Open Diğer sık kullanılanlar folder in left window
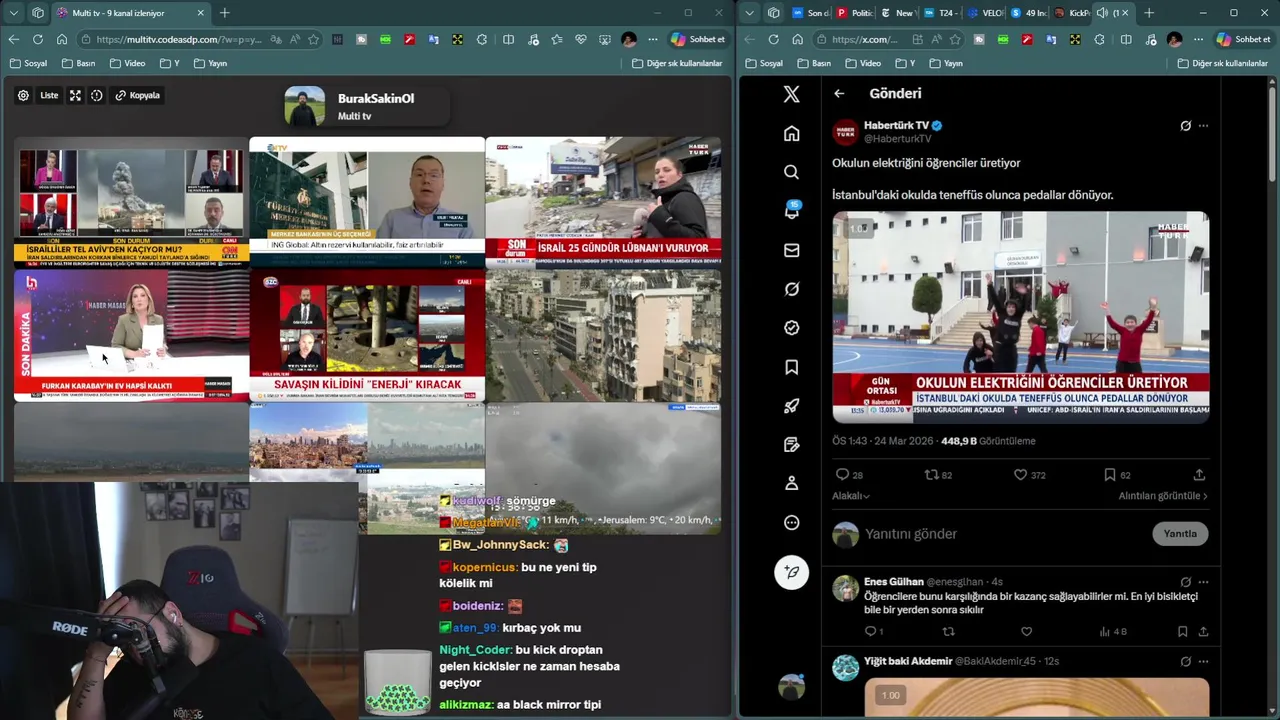 click(x=677, y=63)
